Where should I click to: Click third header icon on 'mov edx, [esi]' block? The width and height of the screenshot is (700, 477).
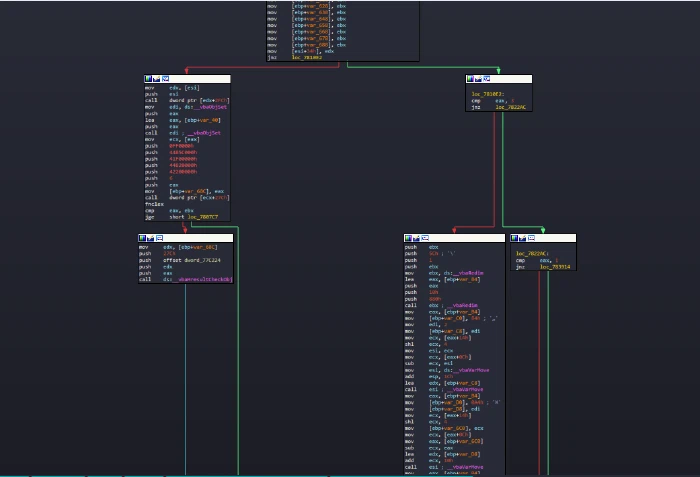pyautogui.click(x=165, y=79)
